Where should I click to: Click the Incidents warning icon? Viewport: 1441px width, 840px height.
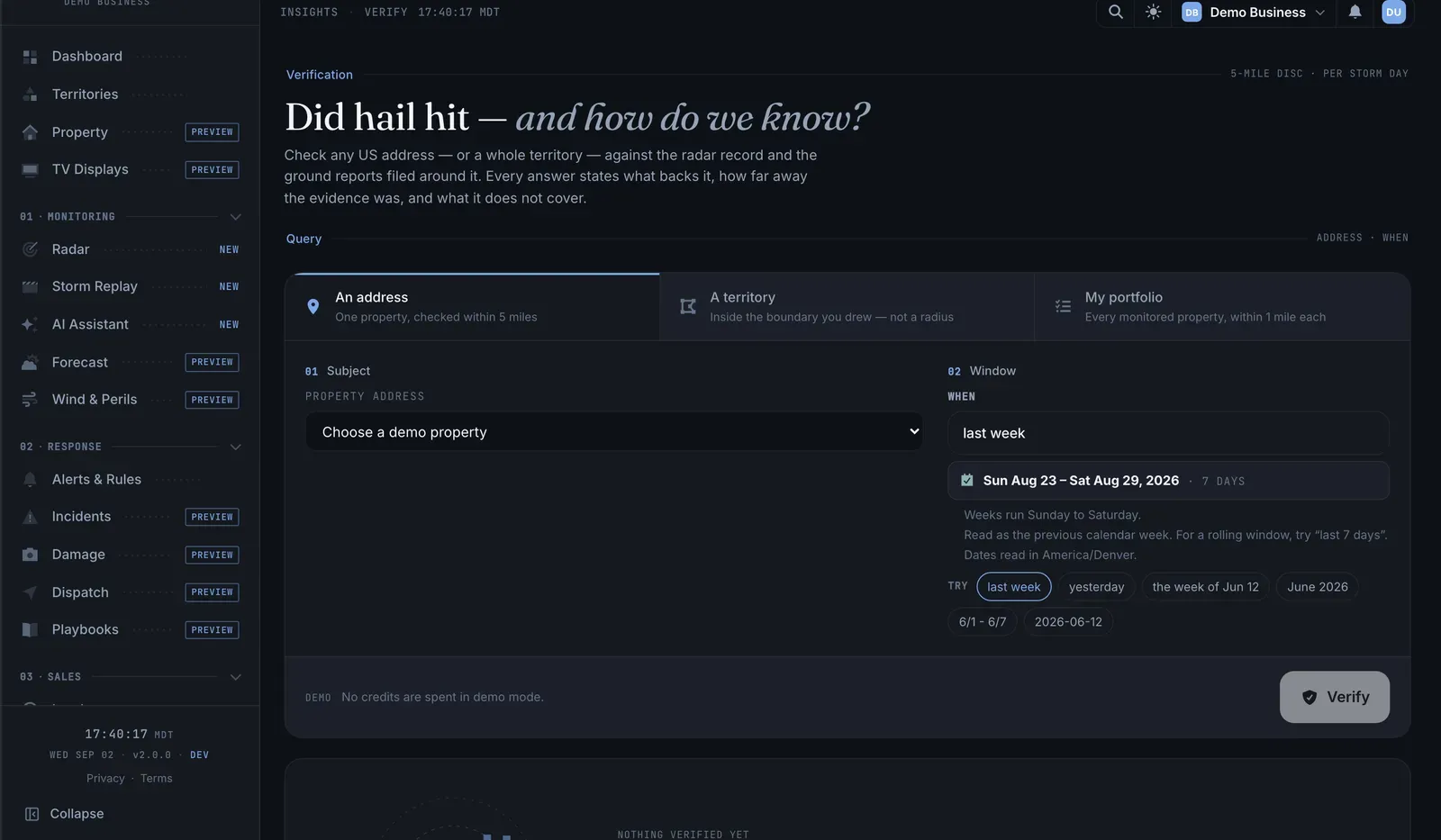(x=30, y=517)
